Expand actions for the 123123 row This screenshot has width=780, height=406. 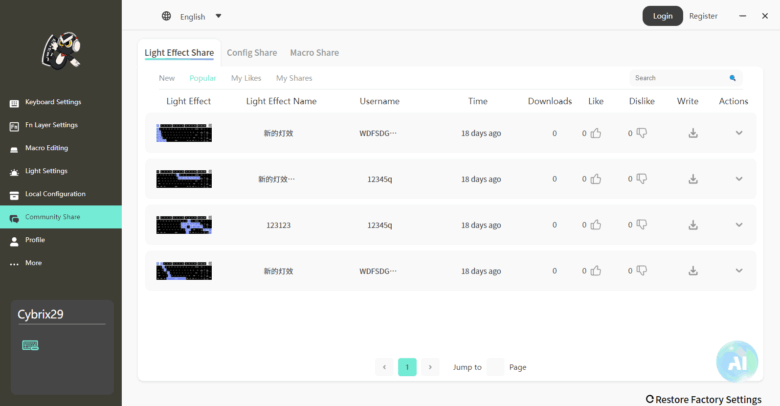tap(739, 225)
